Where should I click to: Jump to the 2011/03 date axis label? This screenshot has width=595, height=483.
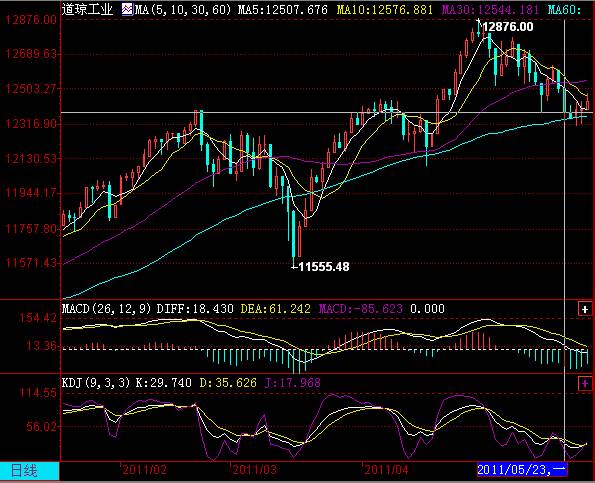(255, 470)
